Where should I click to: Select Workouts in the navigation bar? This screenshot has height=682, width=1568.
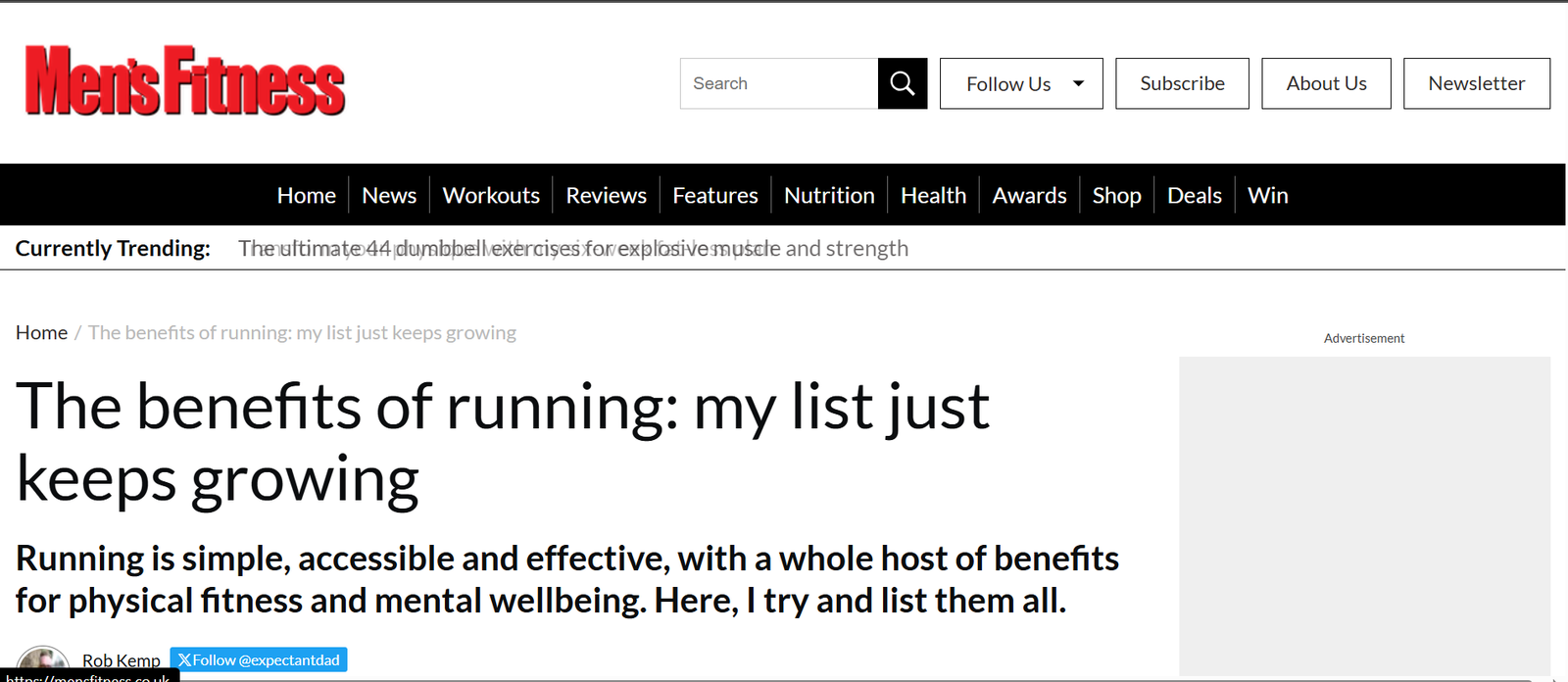click(491, 195)
